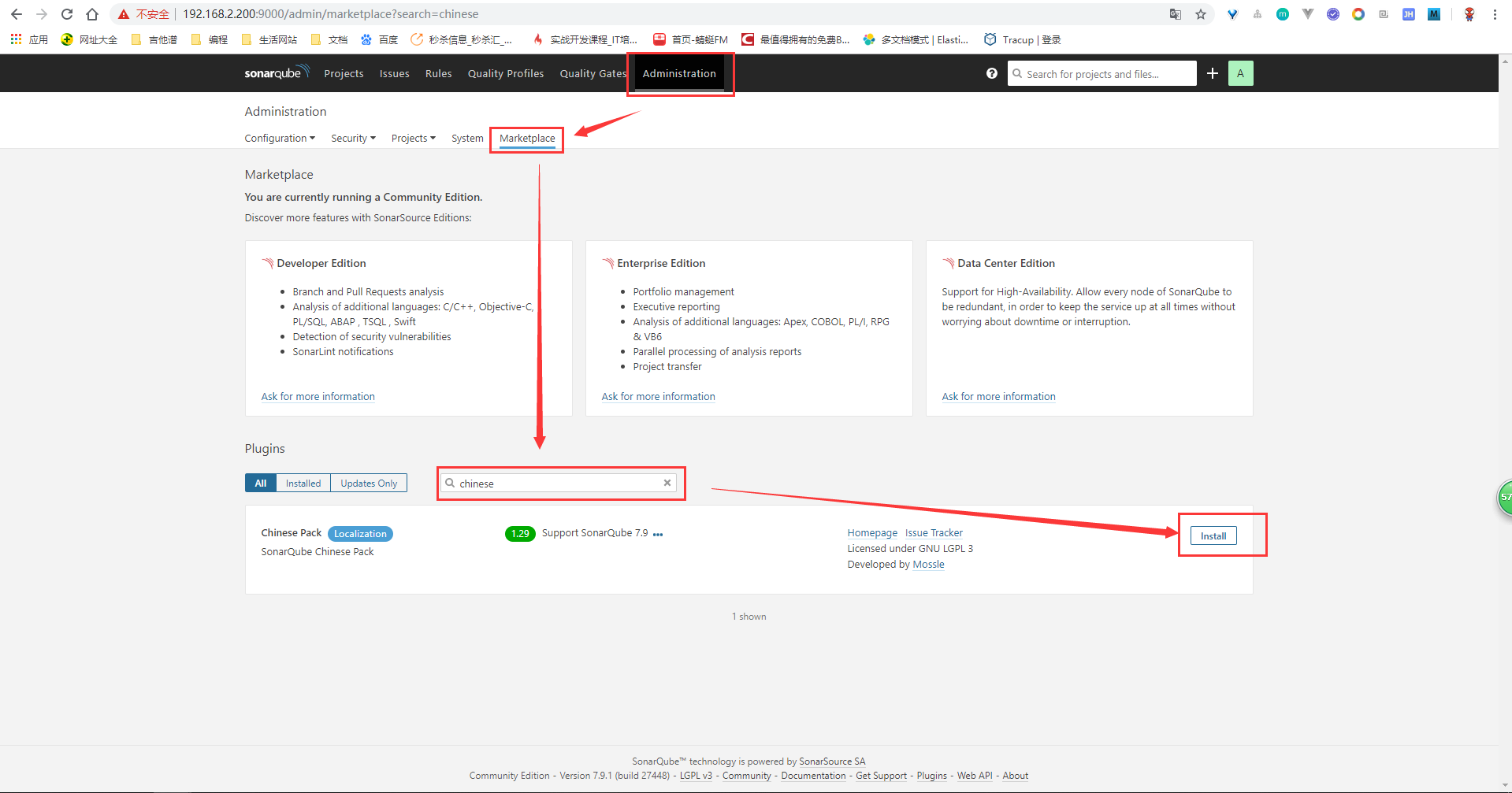Open the translate page icon in address bar

pyautogui.click(x=1176, y=14)
